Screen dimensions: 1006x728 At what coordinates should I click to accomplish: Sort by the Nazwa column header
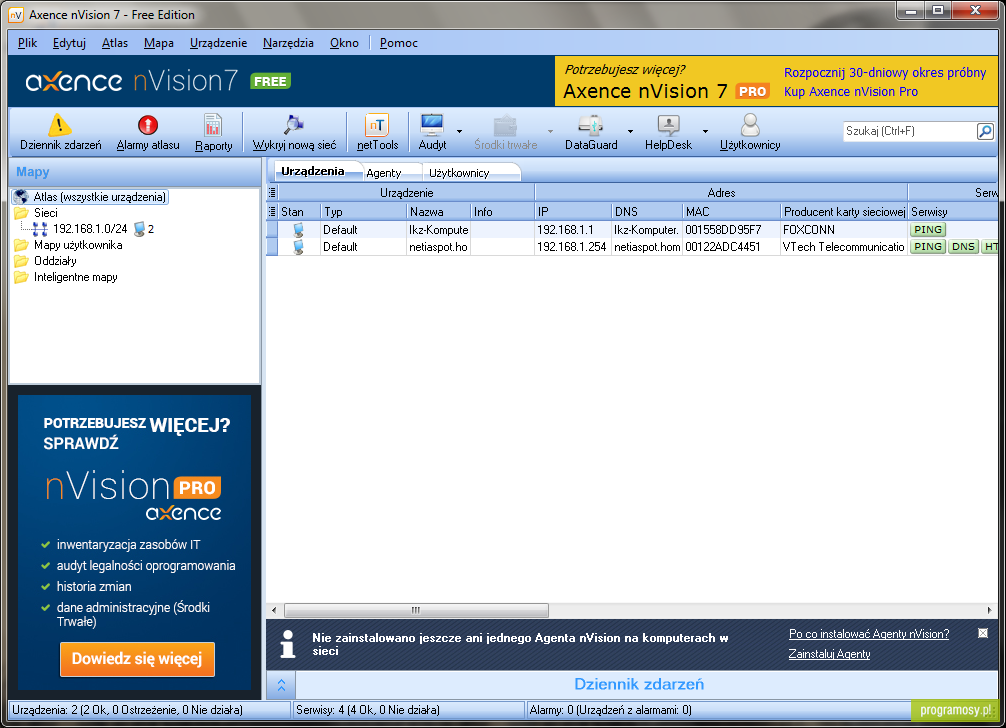point(439,212)
